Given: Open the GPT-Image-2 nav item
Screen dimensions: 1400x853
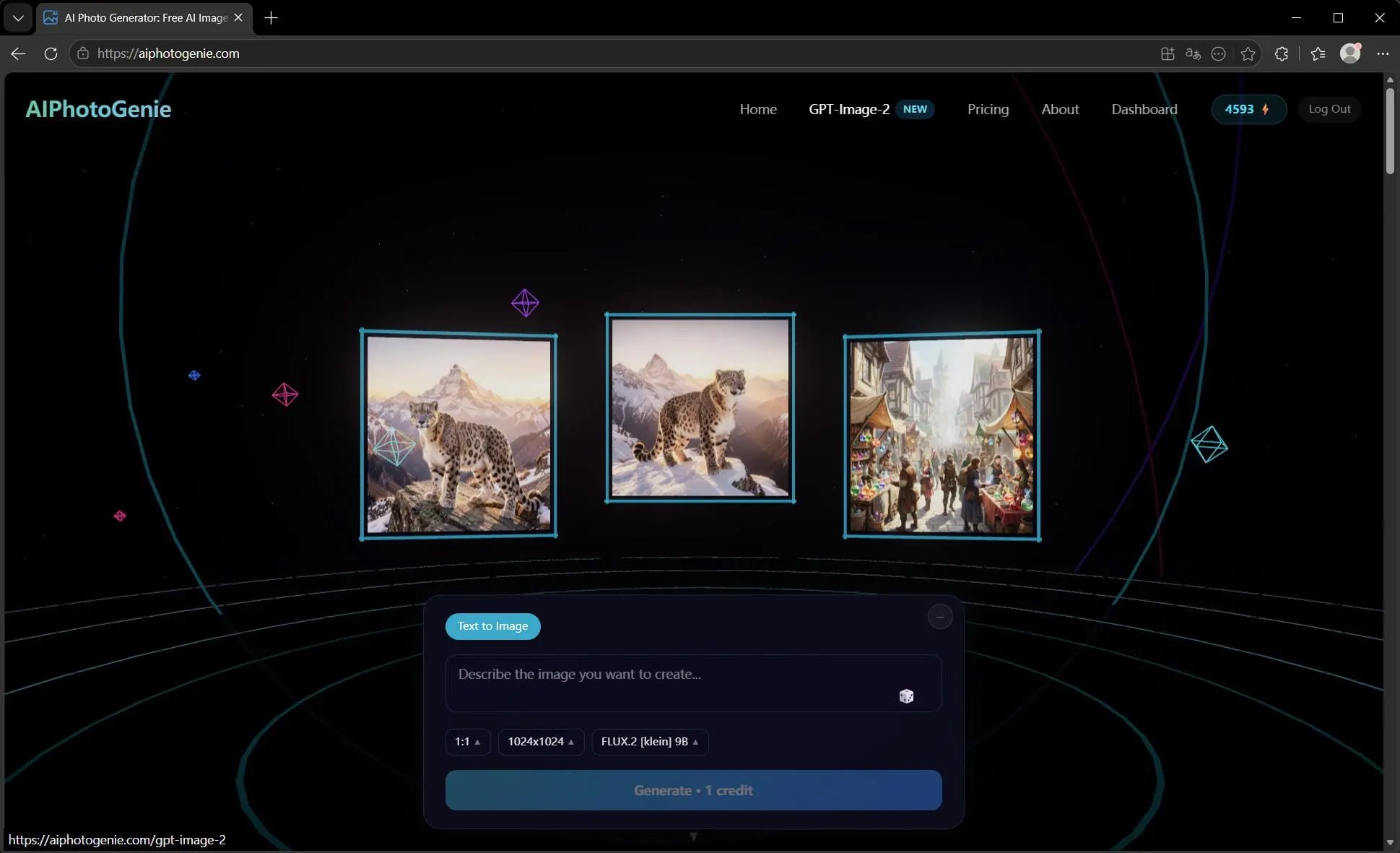Looking at the screenshot, I should click(871, 109).
